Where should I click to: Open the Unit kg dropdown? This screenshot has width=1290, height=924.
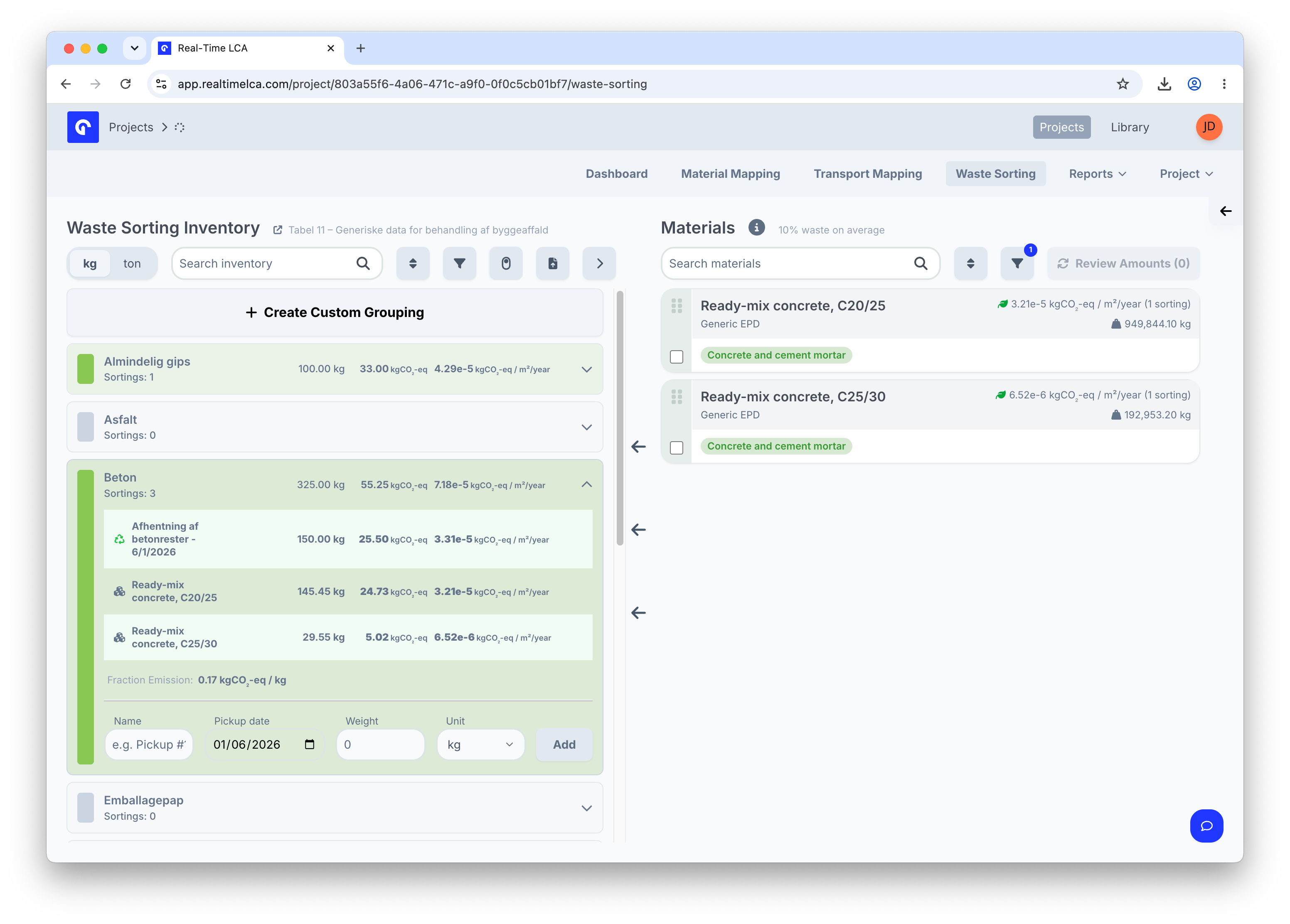coord(480,745)
